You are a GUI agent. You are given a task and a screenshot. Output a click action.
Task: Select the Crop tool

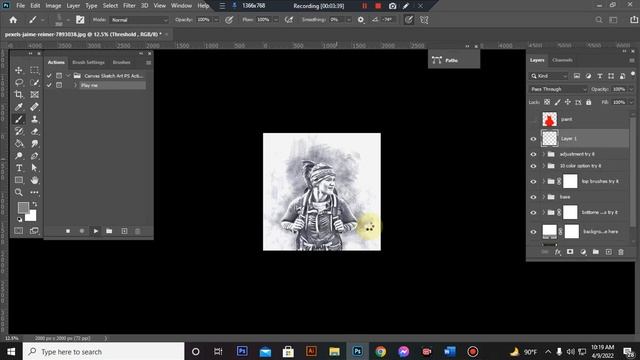(x=19, y=95)
